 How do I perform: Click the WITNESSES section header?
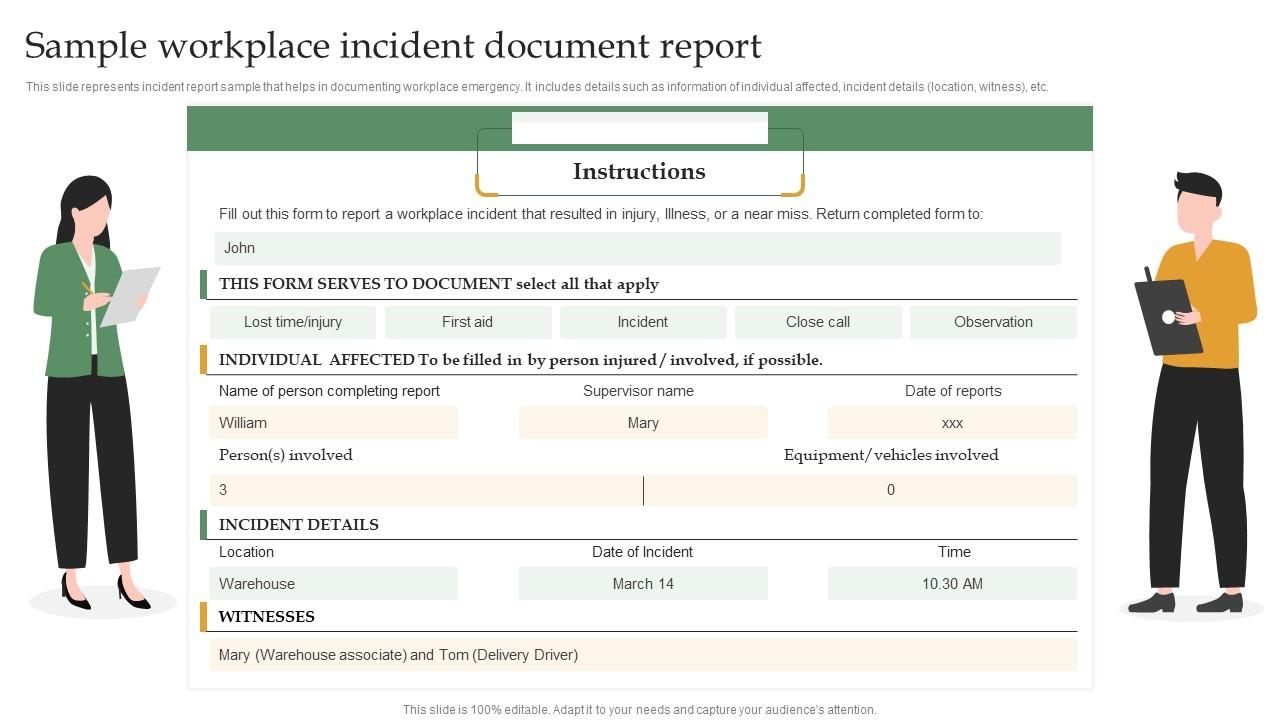coord(265,616)
